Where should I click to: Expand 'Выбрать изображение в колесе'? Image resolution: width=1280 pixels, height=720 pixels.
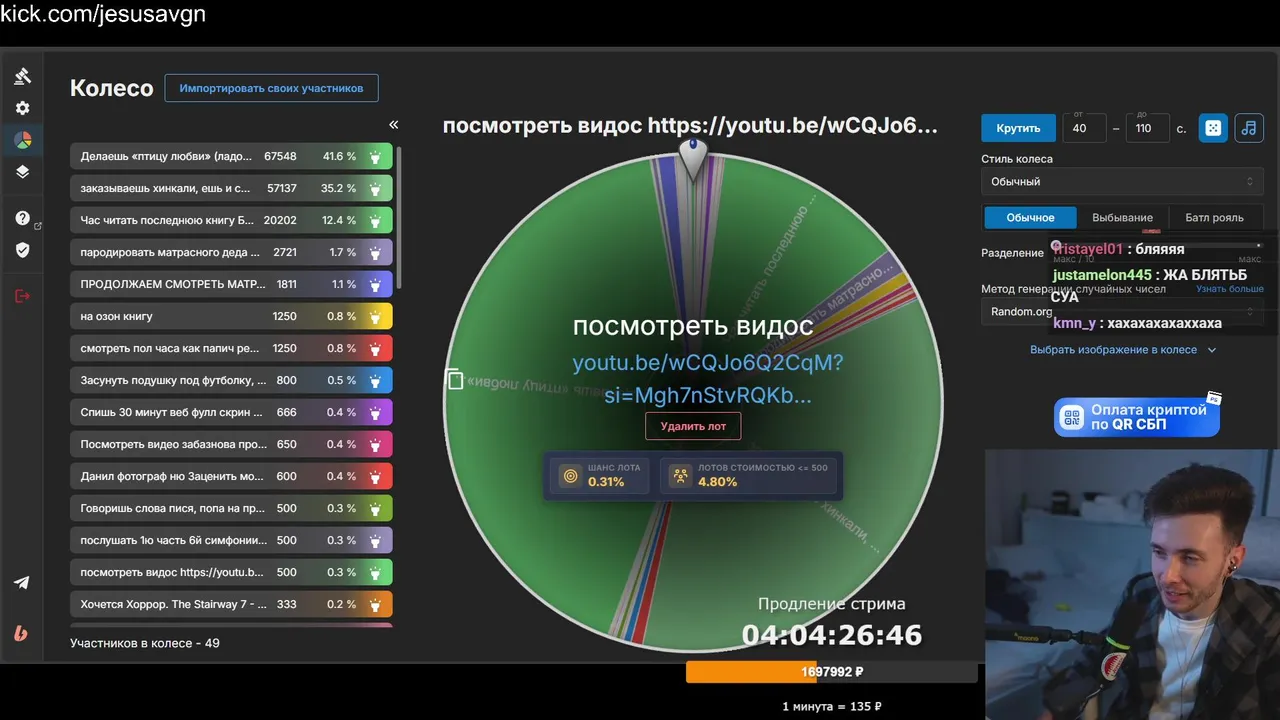point(1122,350)
